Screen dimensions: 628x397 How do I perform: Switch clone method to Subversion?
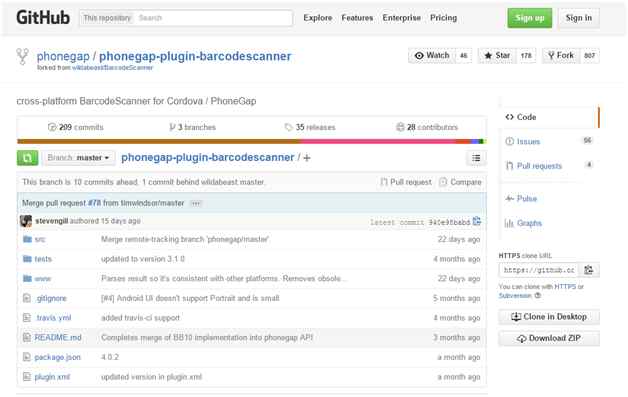click(515, 296)
